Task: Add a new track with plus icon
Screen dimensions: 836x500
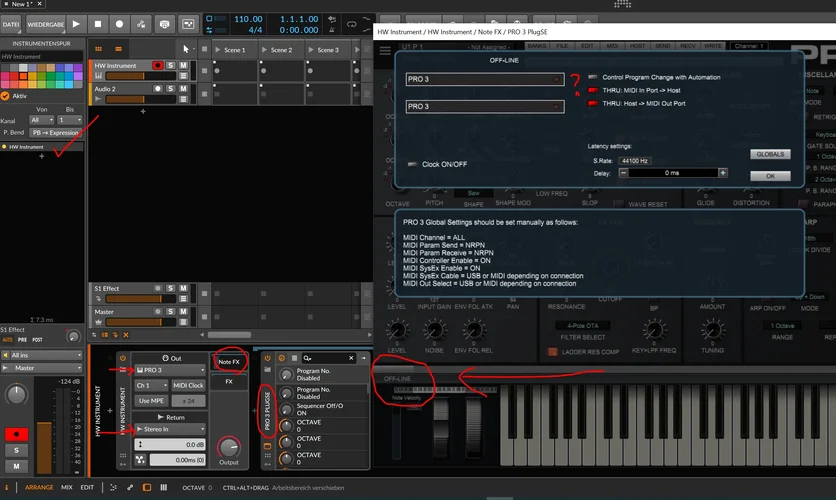Action: coord(143,111)
